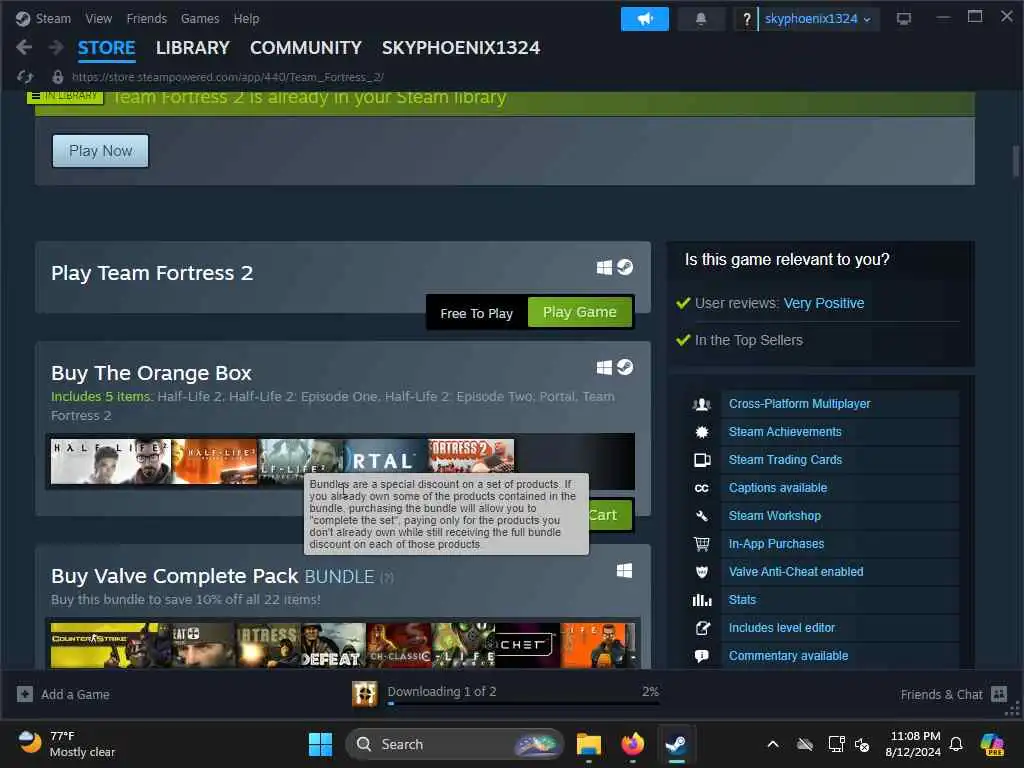Viewport: 1024px width, 768px height.
Task: Open the announcements megaphone button
Action: [x=645, y=19]
